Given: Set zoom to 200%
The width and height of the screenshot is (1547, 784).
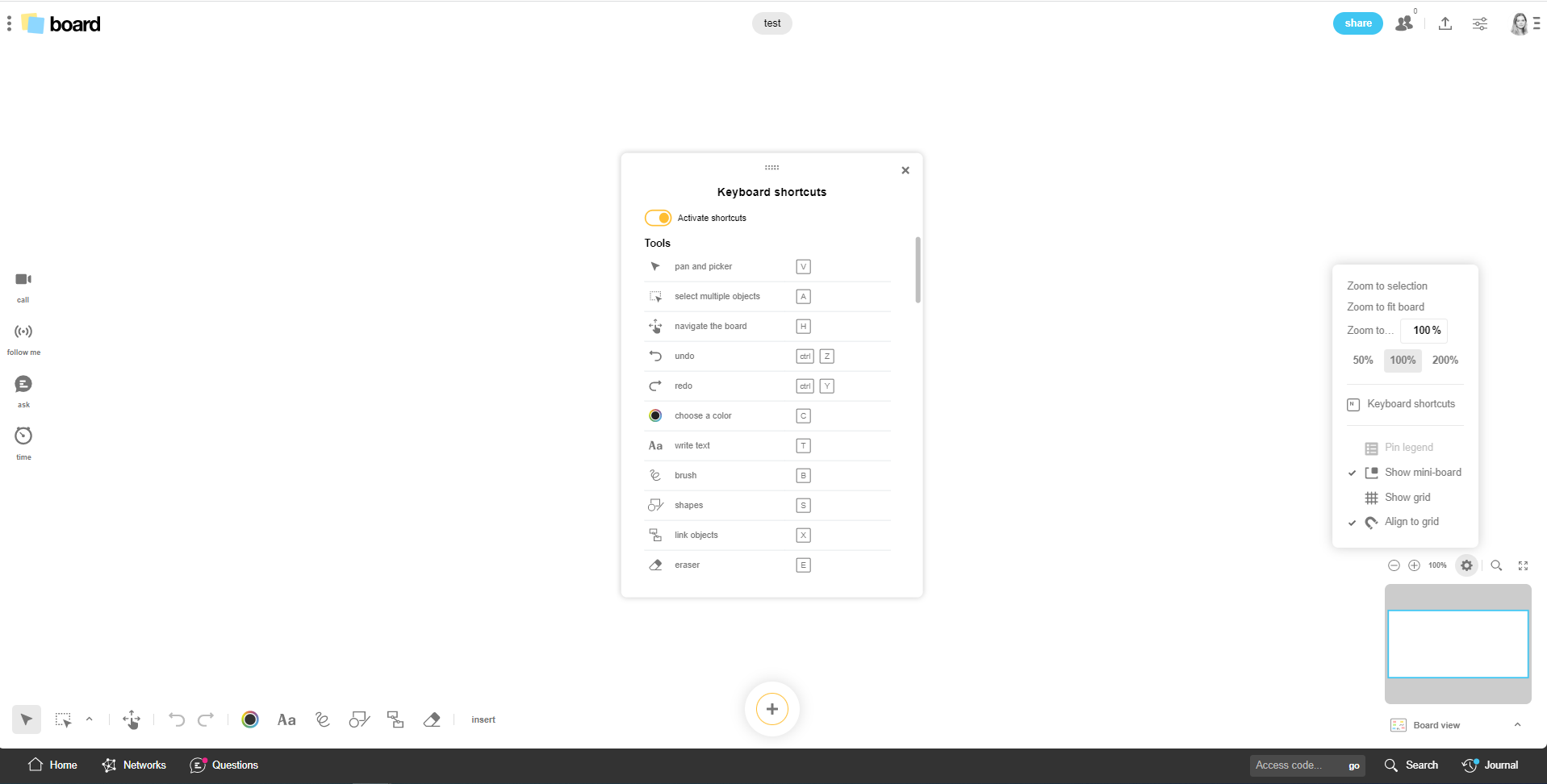Looking at the screenshot, I should pos(1445,361).
